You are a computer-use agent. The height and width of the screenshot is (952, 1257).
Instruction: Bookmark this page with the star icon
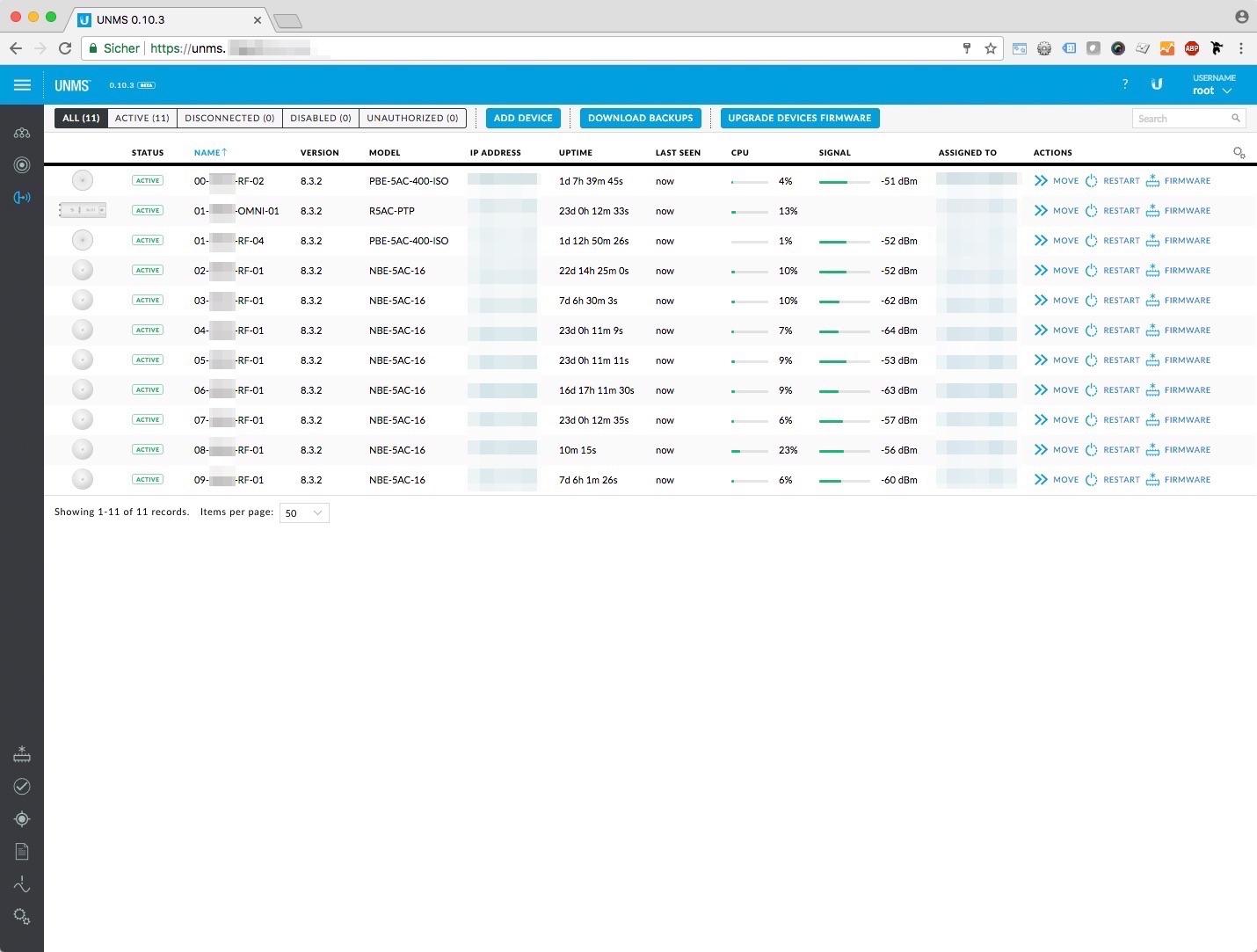coord(991,48)
